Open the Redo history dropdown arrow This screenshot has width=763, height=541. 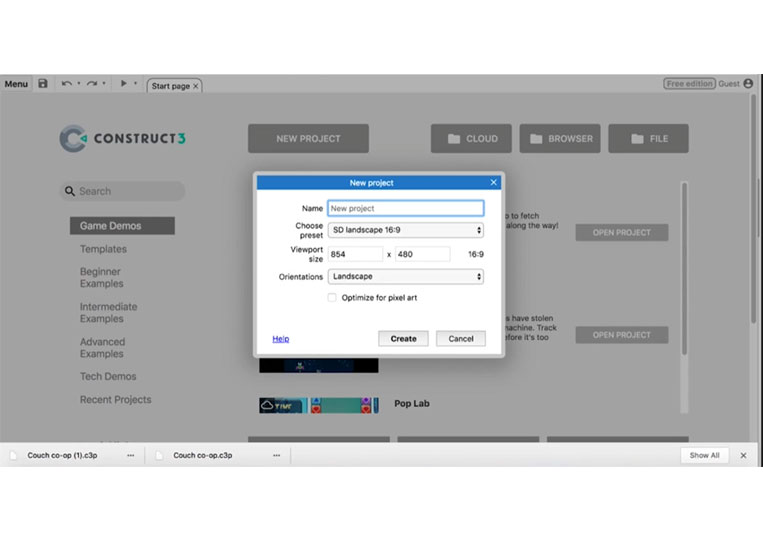pyautogui.click(x=104, y=83)
